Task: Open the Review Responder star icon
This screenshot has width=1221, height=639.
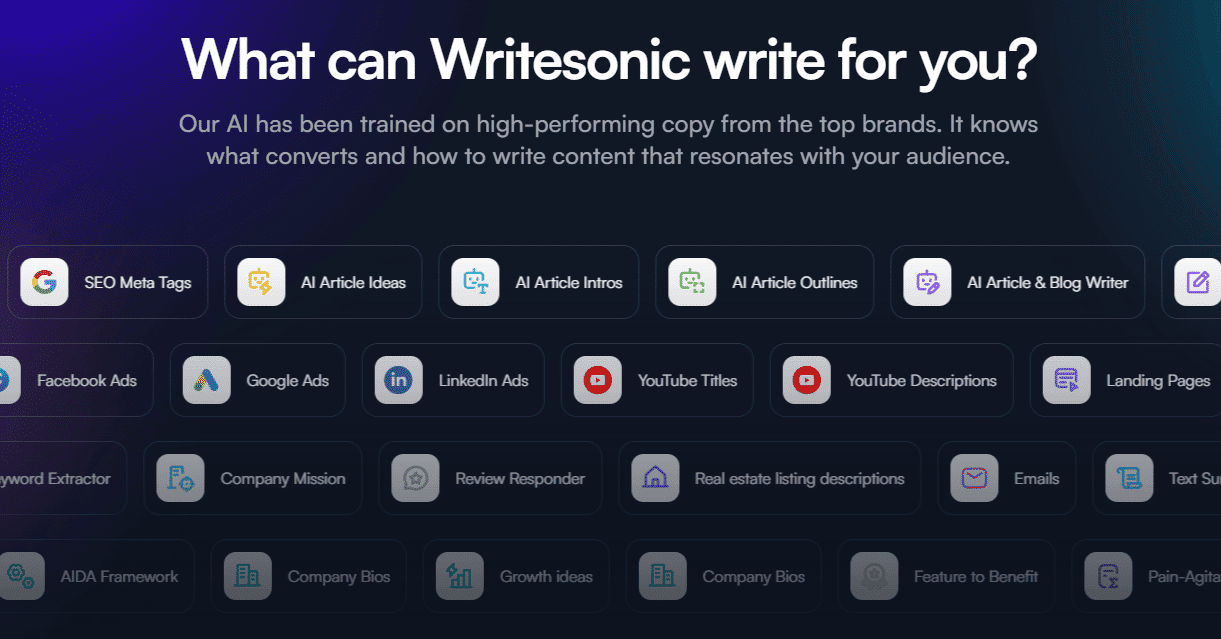Action: point(415,478)
